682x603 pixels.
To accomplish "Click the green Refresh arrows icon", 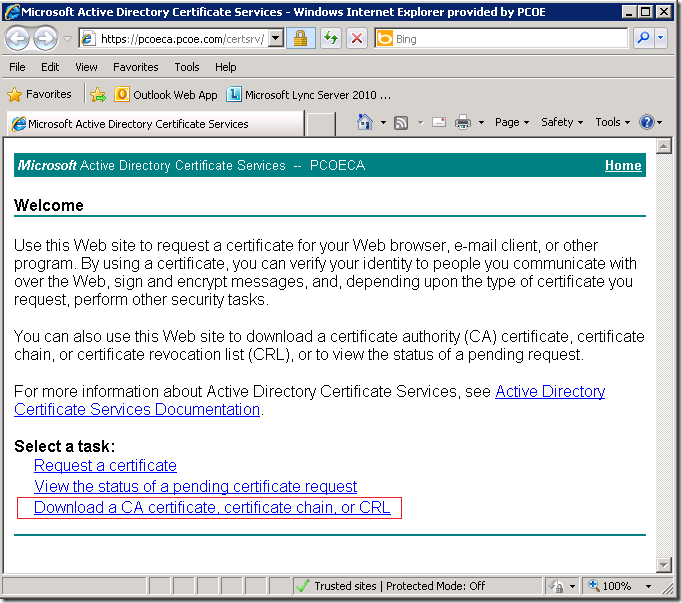I will [x=331, y=39].
